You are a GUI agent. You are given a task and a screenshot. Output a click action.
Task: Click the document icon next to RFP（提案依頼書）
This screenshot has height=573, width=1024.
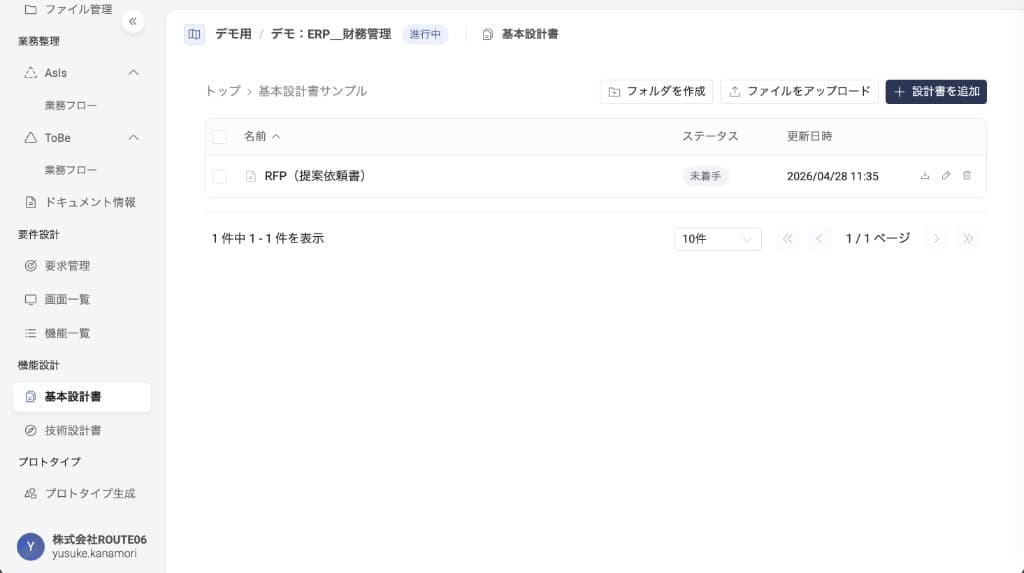pyautogui.click(x=251, y=176)
